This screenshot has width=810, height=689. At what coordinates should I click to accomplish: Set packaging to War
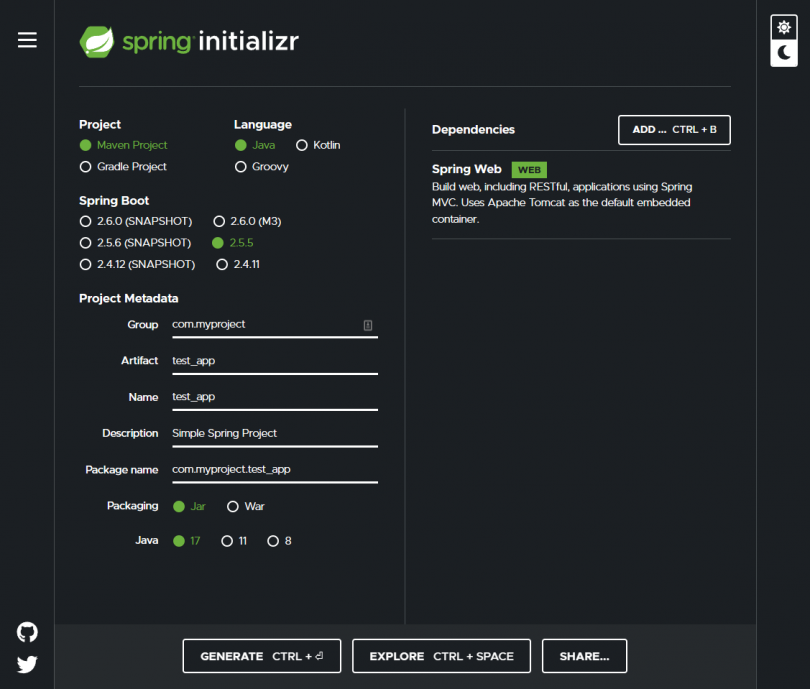click(233, 507)
